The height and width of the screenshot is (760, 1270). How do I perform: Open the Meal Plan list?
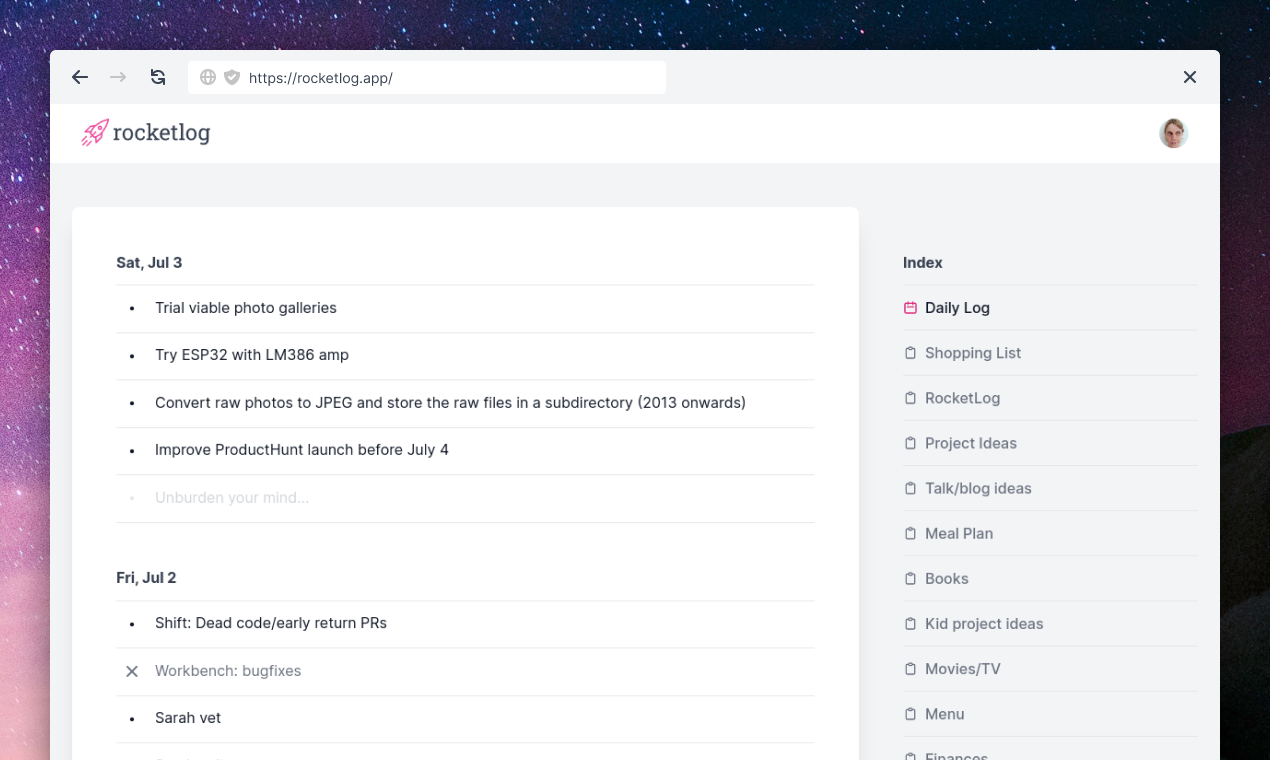(959, 533)
